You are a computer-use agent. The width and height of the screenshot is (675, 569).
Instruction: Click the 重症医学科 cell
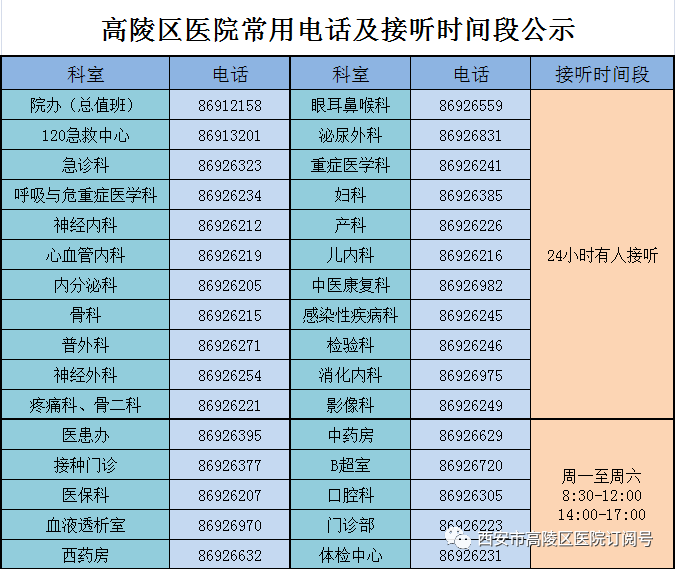pyautogui.click(x=350, y=165)
